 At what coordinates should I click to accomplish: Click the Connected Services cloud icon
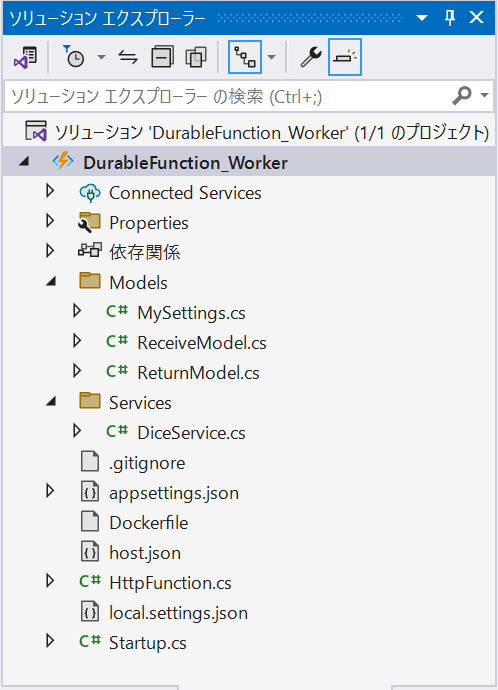point(90,193)
